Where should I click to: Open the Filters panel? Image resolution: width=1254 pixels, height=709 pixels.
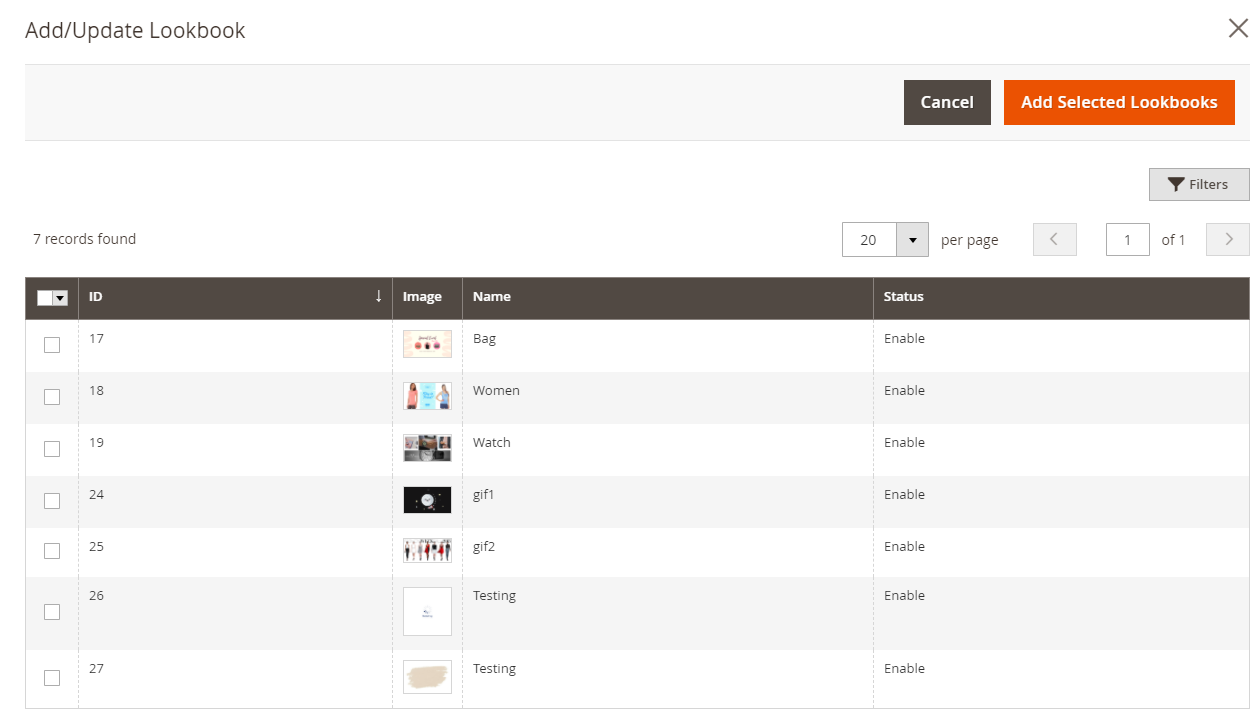pos(1199,184)
